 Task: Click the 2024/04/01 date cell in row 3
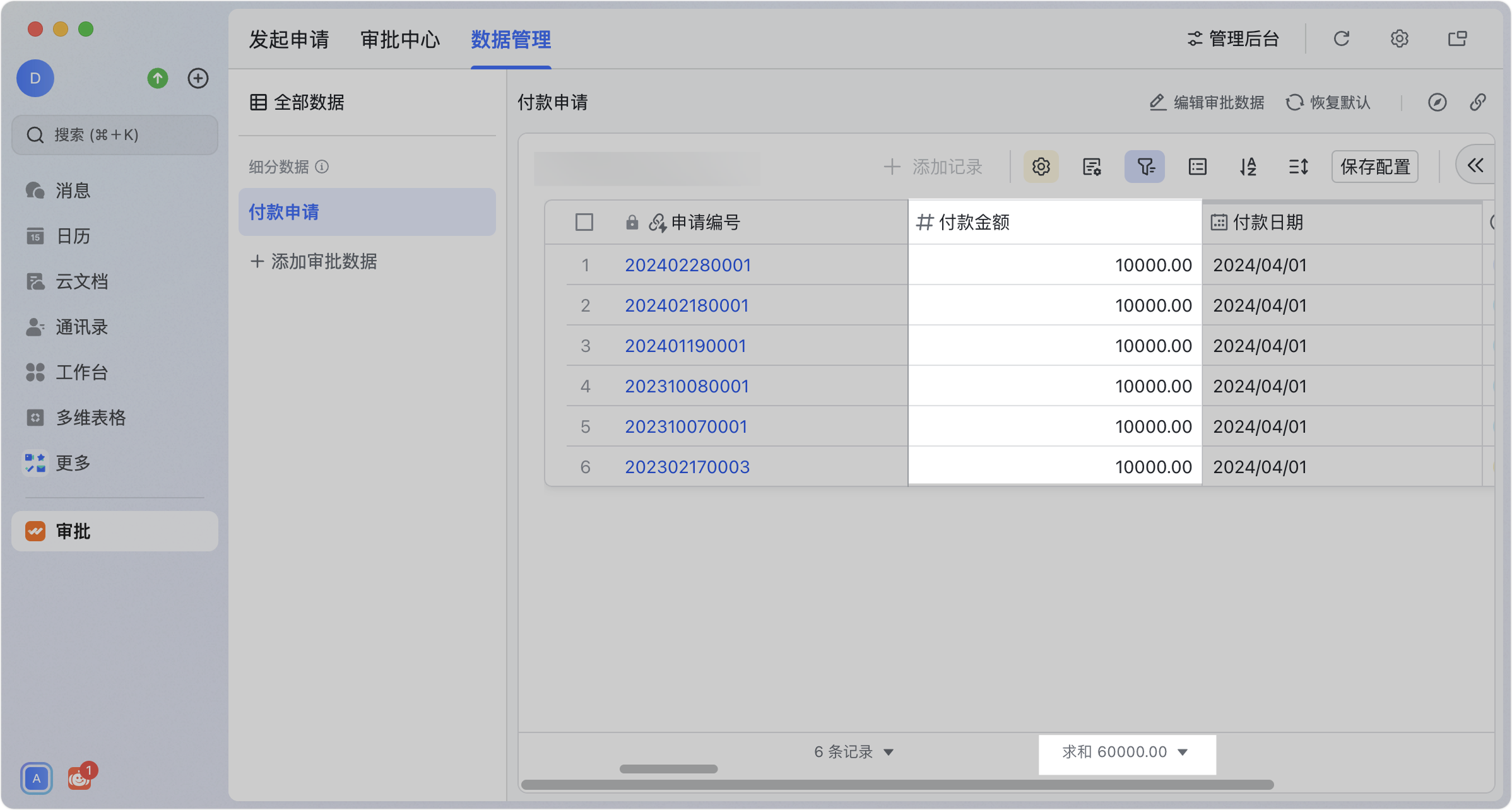point(1342,346)
